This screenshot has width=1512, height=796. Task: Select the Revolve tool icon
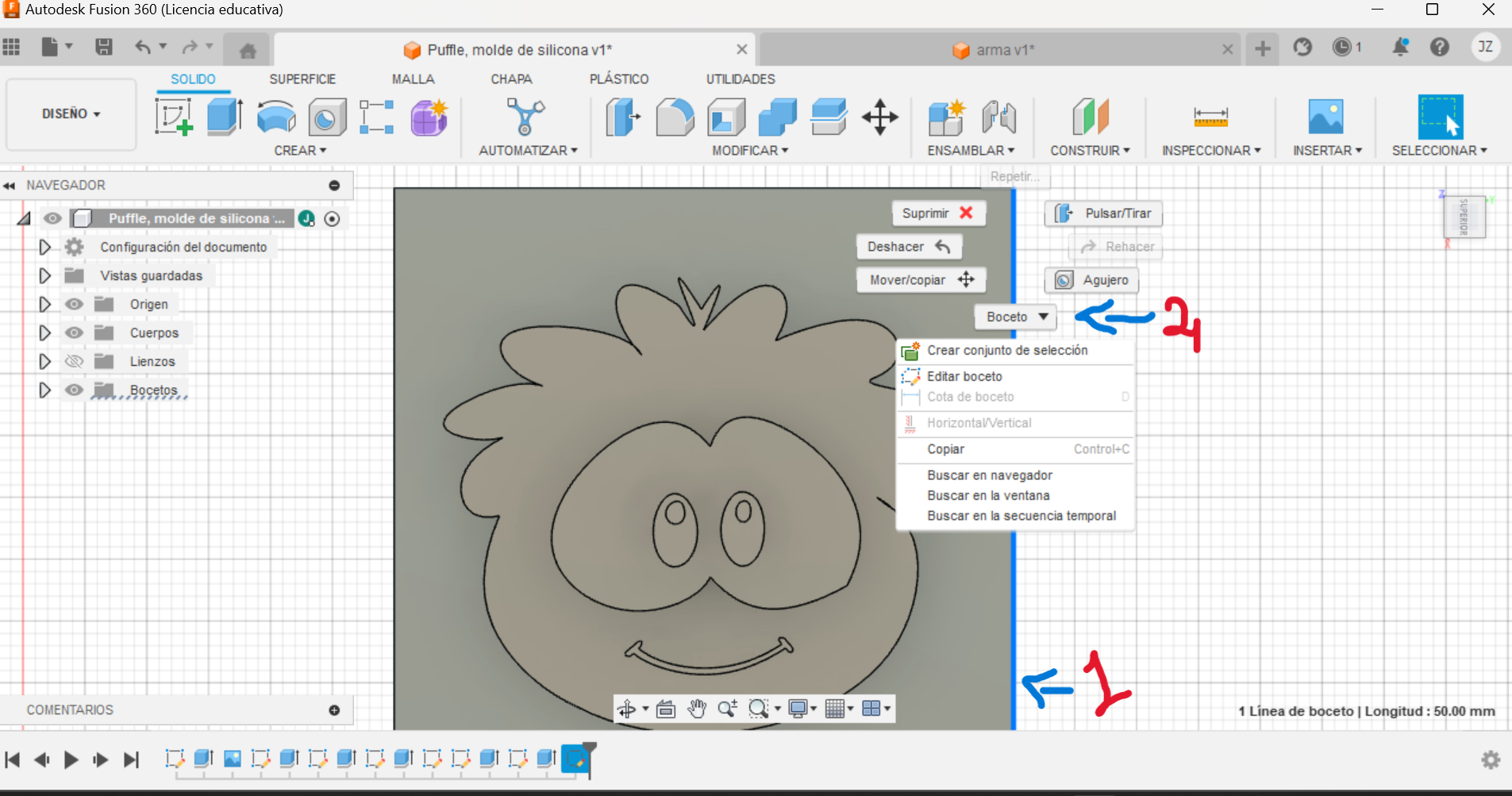click(x=275, y=117)
